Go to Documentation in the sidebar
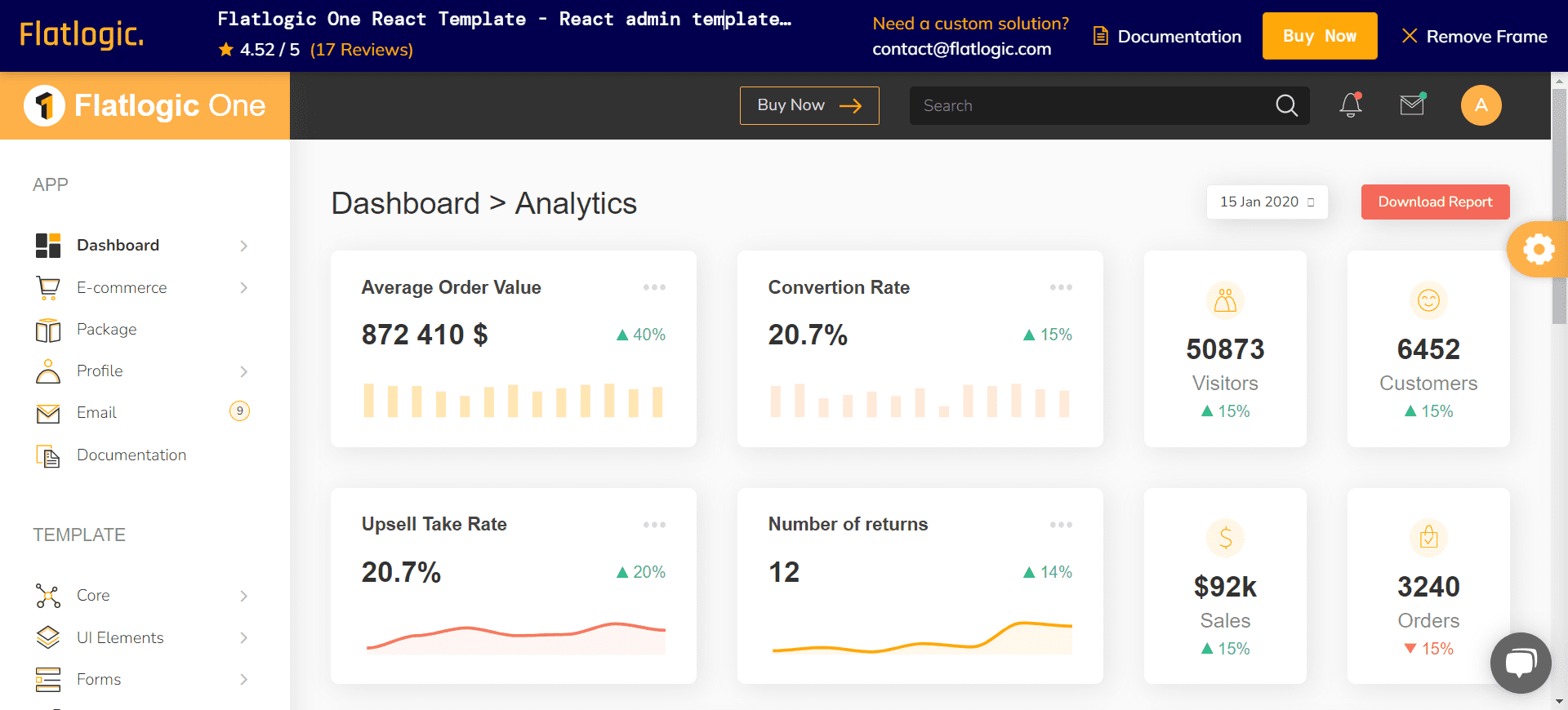The width and height of the screenshot is (1568, 710). 131,455
